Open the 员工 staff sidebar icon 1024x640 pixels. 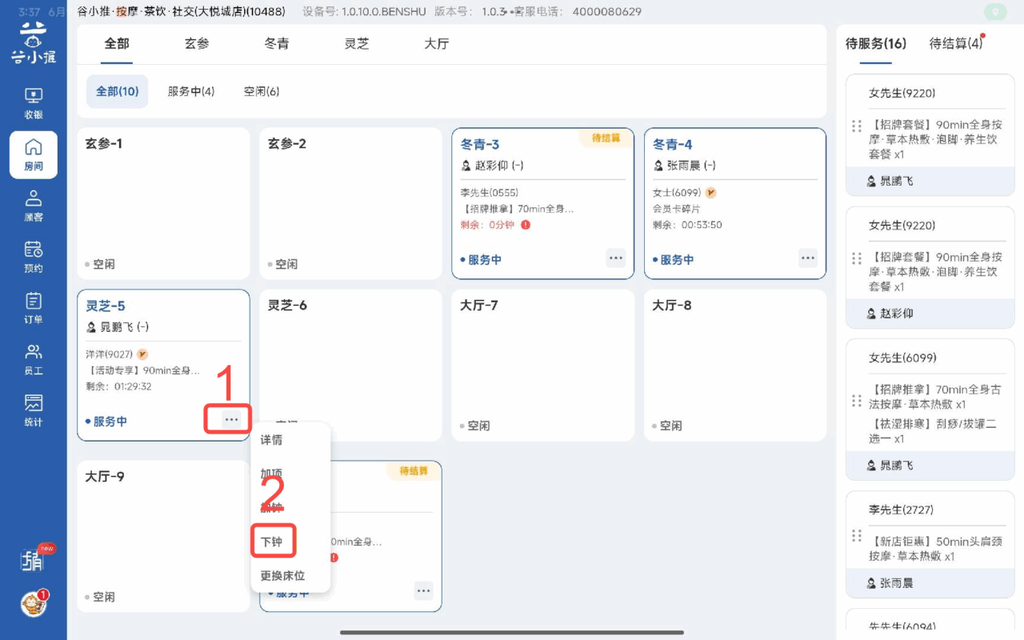33,359
